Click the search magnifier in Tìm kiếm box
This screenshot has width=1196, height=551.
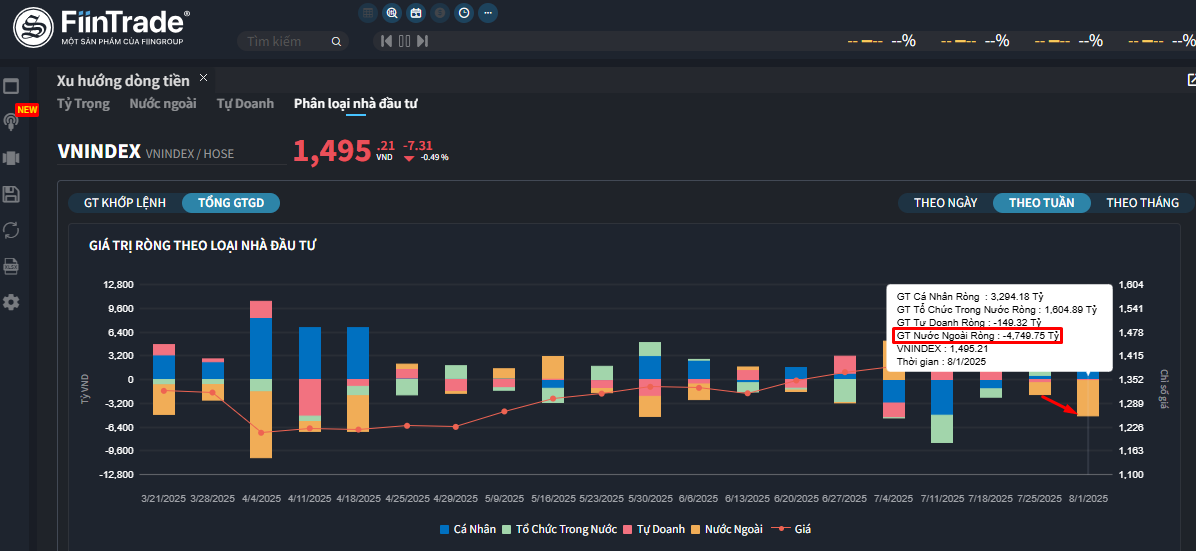click(x=336, y=41)
